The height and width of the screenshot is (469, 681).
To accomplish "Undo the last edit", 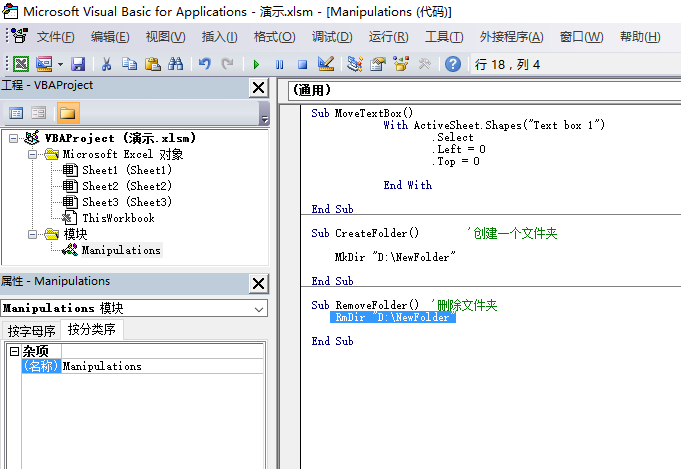I will pyautogui.click(x=204, y=64).
